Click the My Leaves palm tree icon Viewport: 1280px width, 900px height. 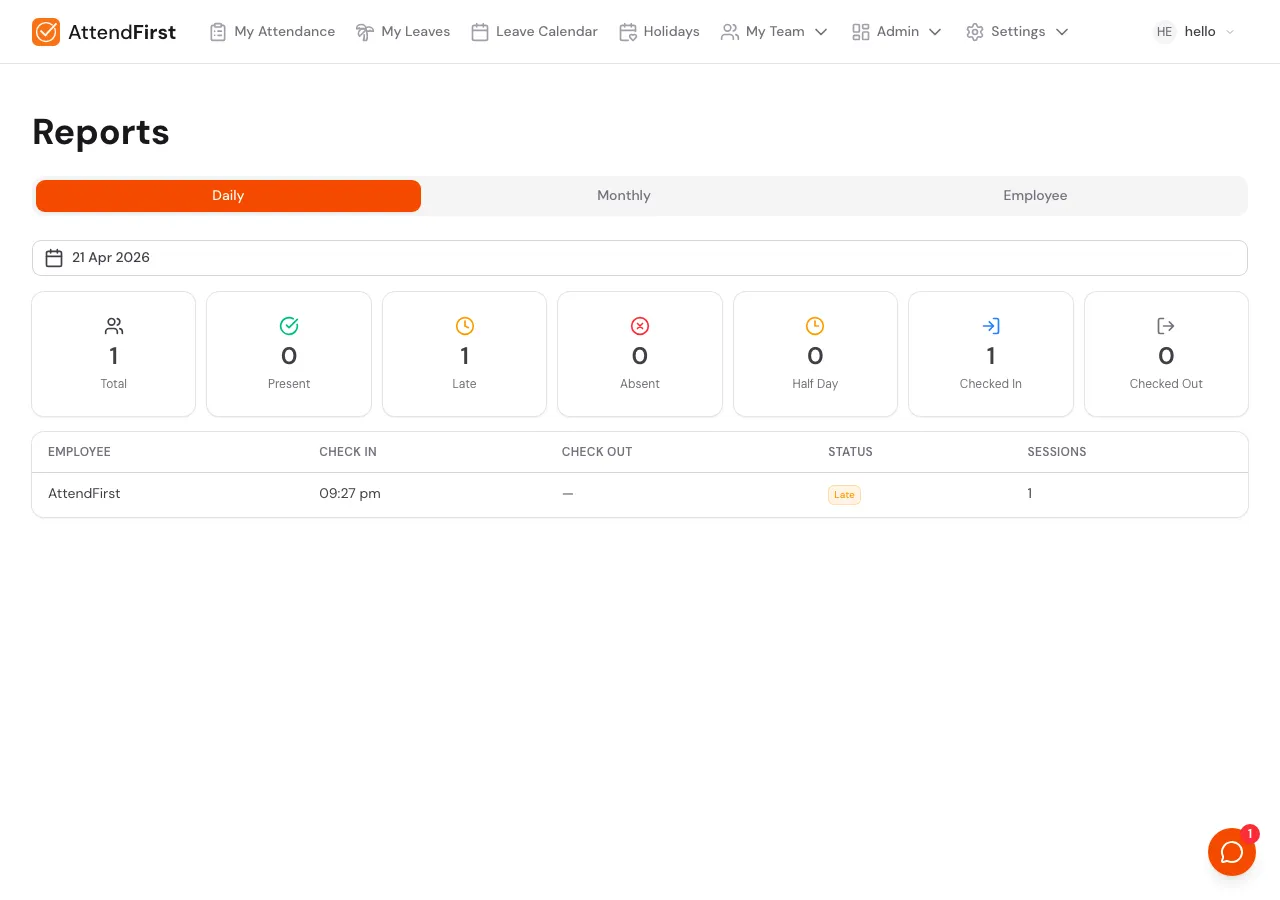(x=365, y=31)
